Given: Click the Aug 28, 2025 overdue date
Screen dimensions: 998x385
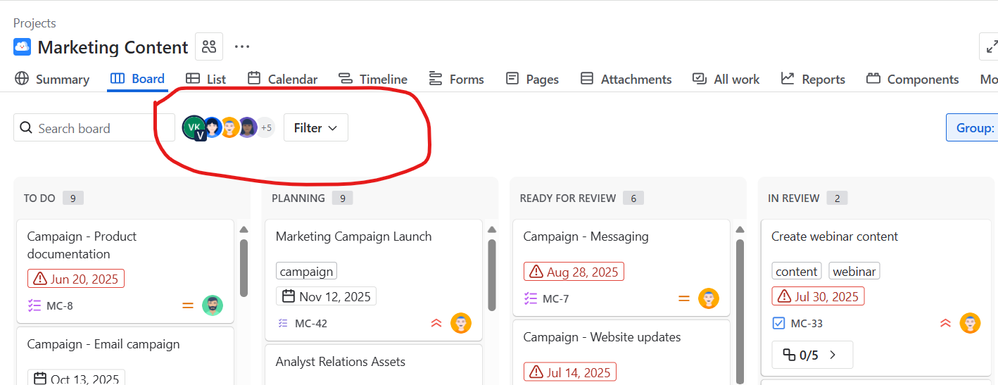Looking at the screenshot, I should pos(574,272).
